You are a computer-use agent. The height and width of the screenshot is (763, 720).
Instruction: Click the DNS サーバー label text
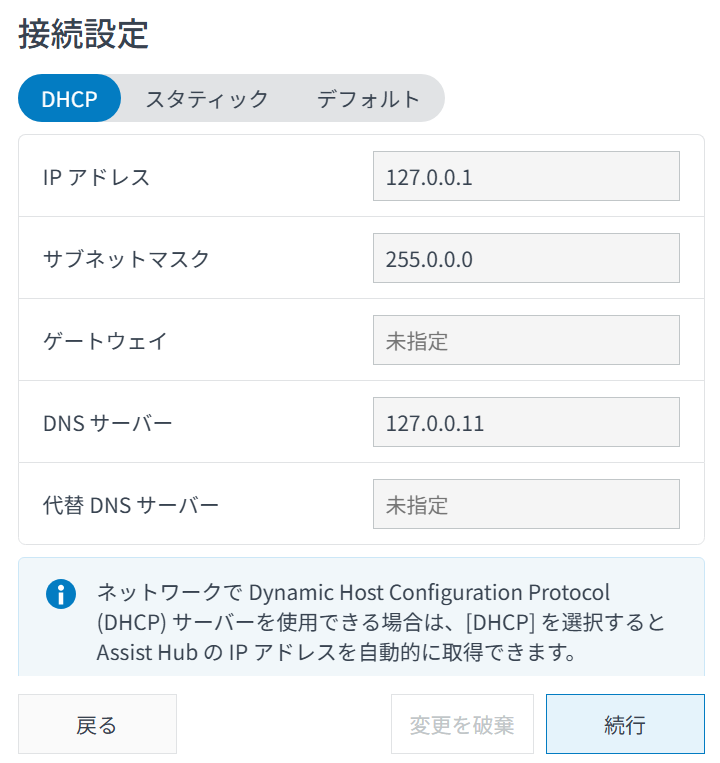[108, 424]
